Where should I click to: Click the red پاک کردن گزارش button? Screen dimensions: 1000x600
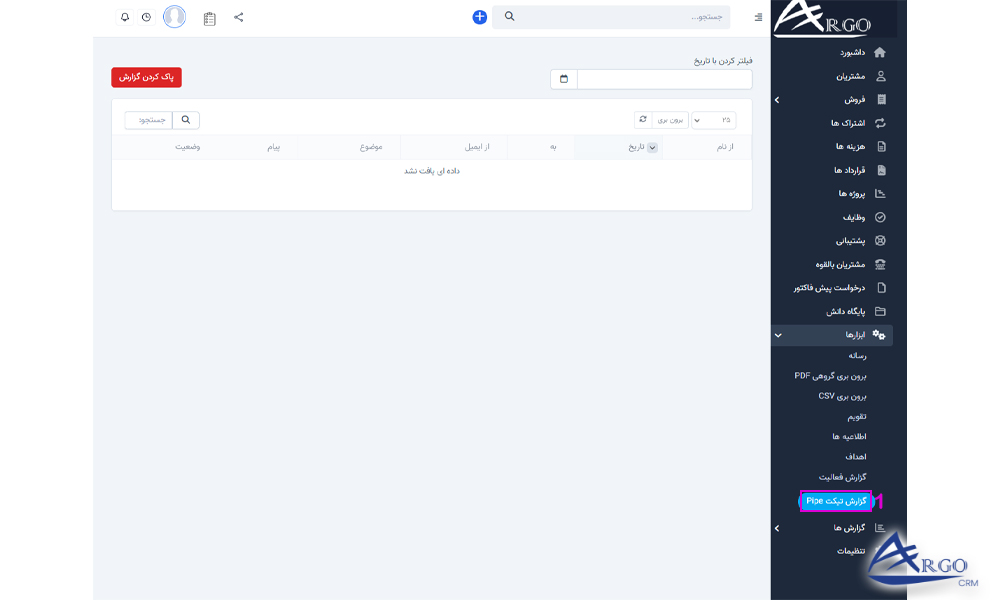click(146, 77)
